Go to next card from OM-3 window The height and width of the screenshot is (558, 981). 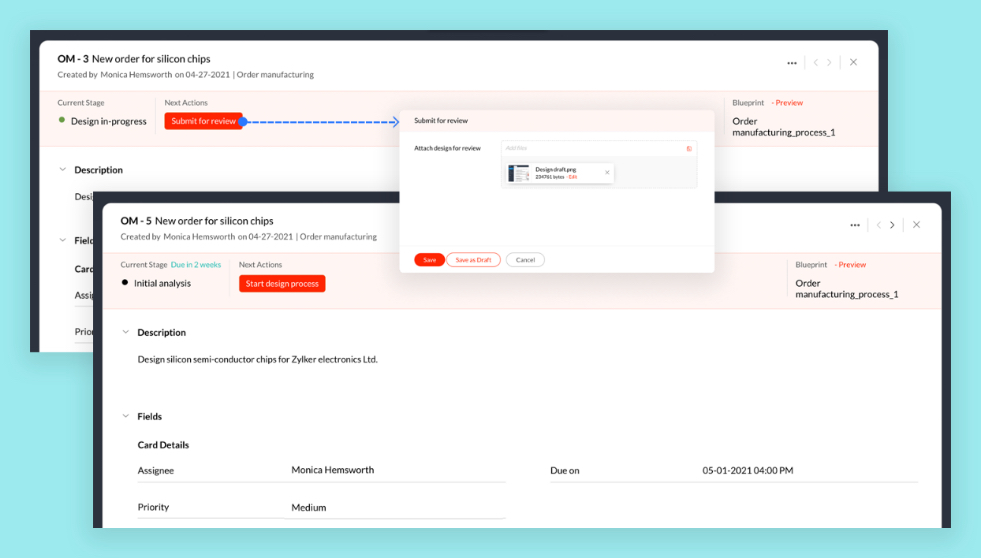pyautogui.click(x=830, y=63)
